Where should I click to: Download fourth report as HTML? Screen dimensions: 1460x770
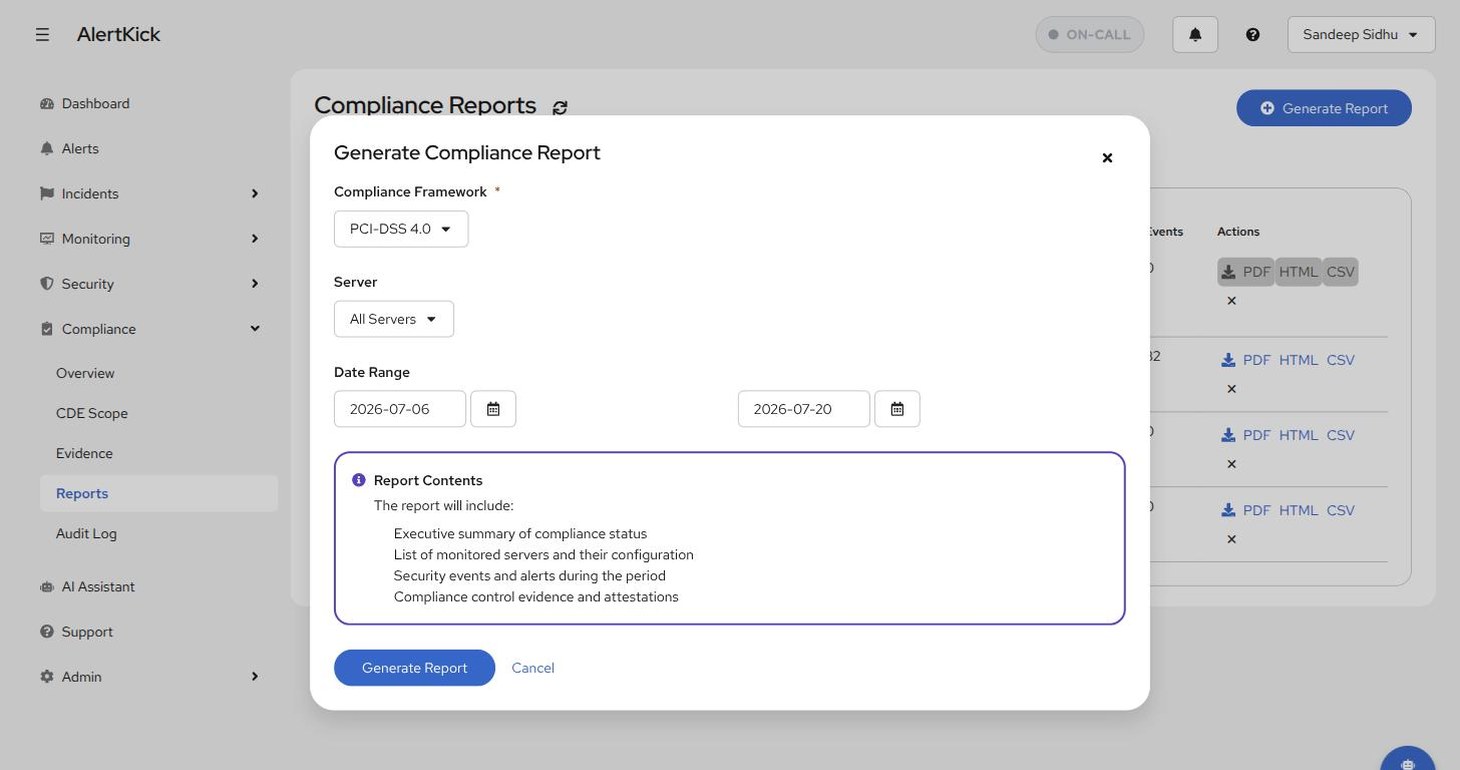coord(1298,510)
